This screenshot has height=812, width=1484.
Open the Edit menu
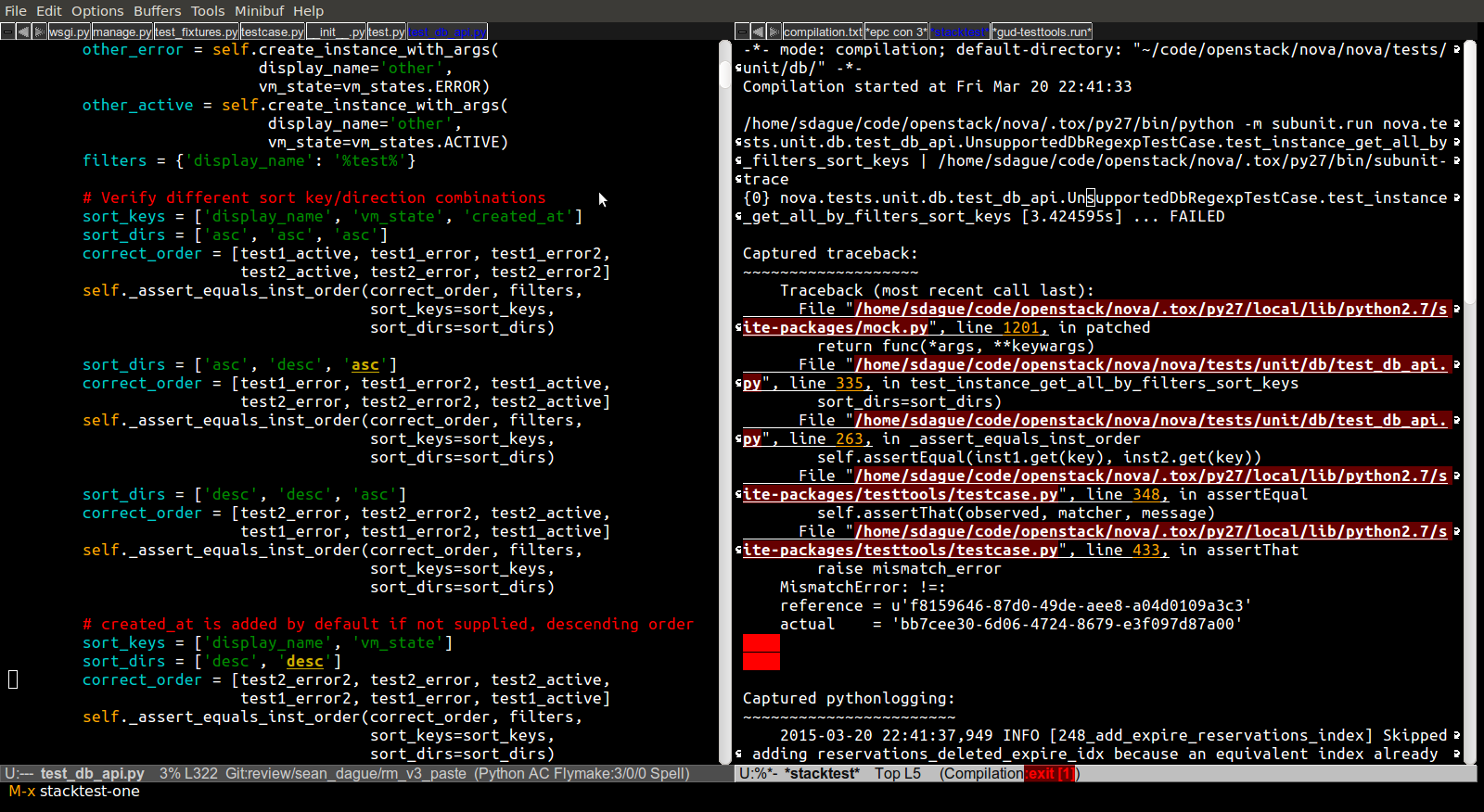coord(48,11)
